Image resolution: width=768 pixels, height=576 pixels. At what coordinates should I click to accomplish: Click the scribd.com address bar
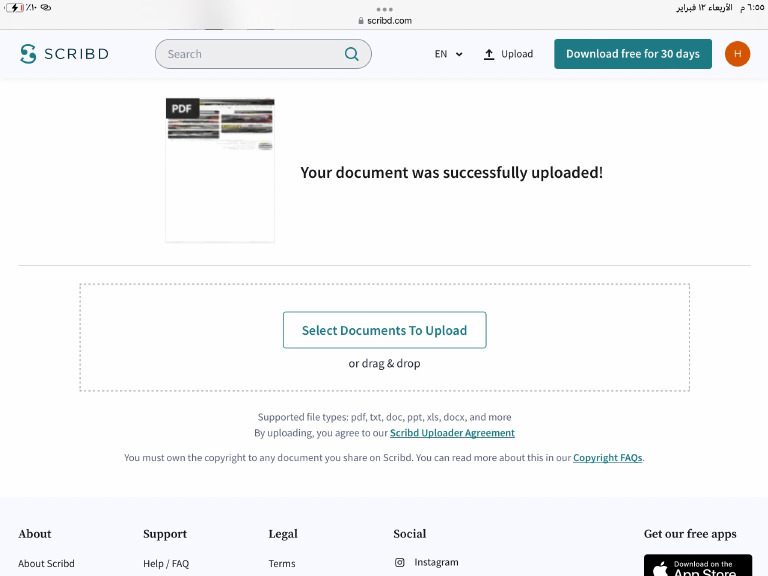pos(384,21)
